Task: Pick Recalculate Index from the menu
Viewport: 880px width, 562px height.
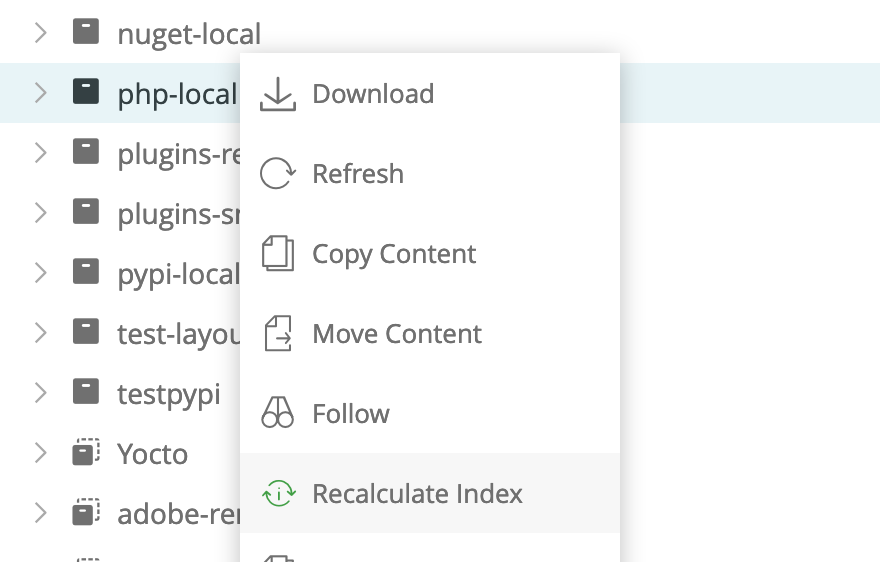Action: (x=417, y=494)
